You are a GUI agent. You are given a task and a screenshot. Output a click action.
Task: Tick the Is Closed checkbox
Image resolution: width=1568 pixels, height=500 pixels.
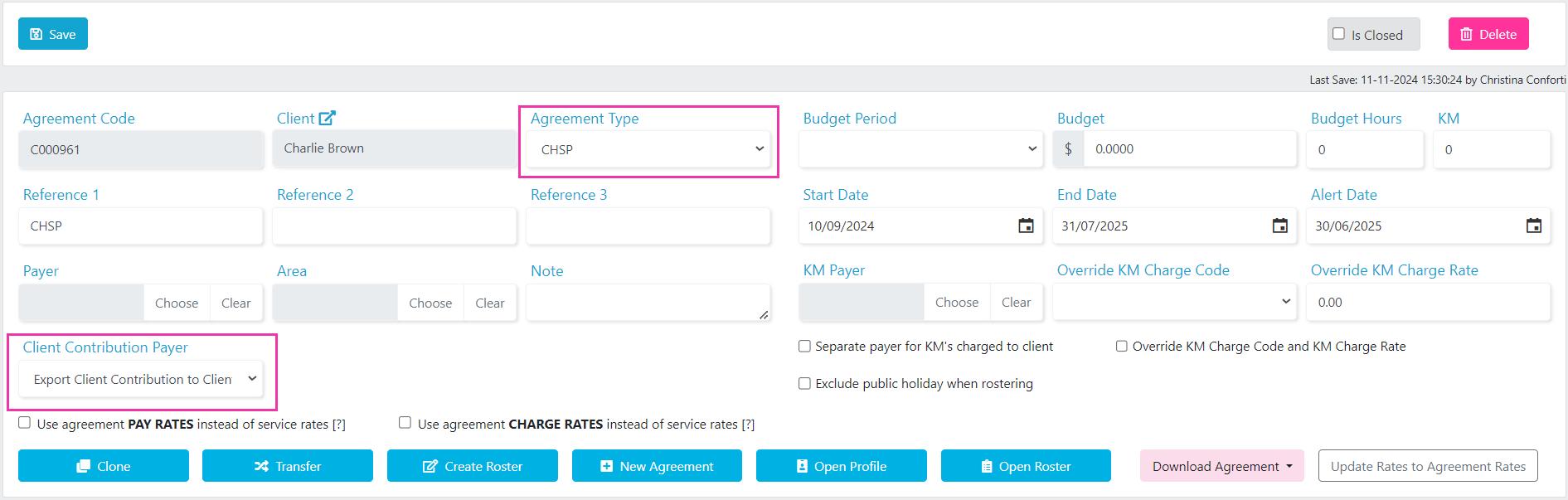tap(1338, 34)
